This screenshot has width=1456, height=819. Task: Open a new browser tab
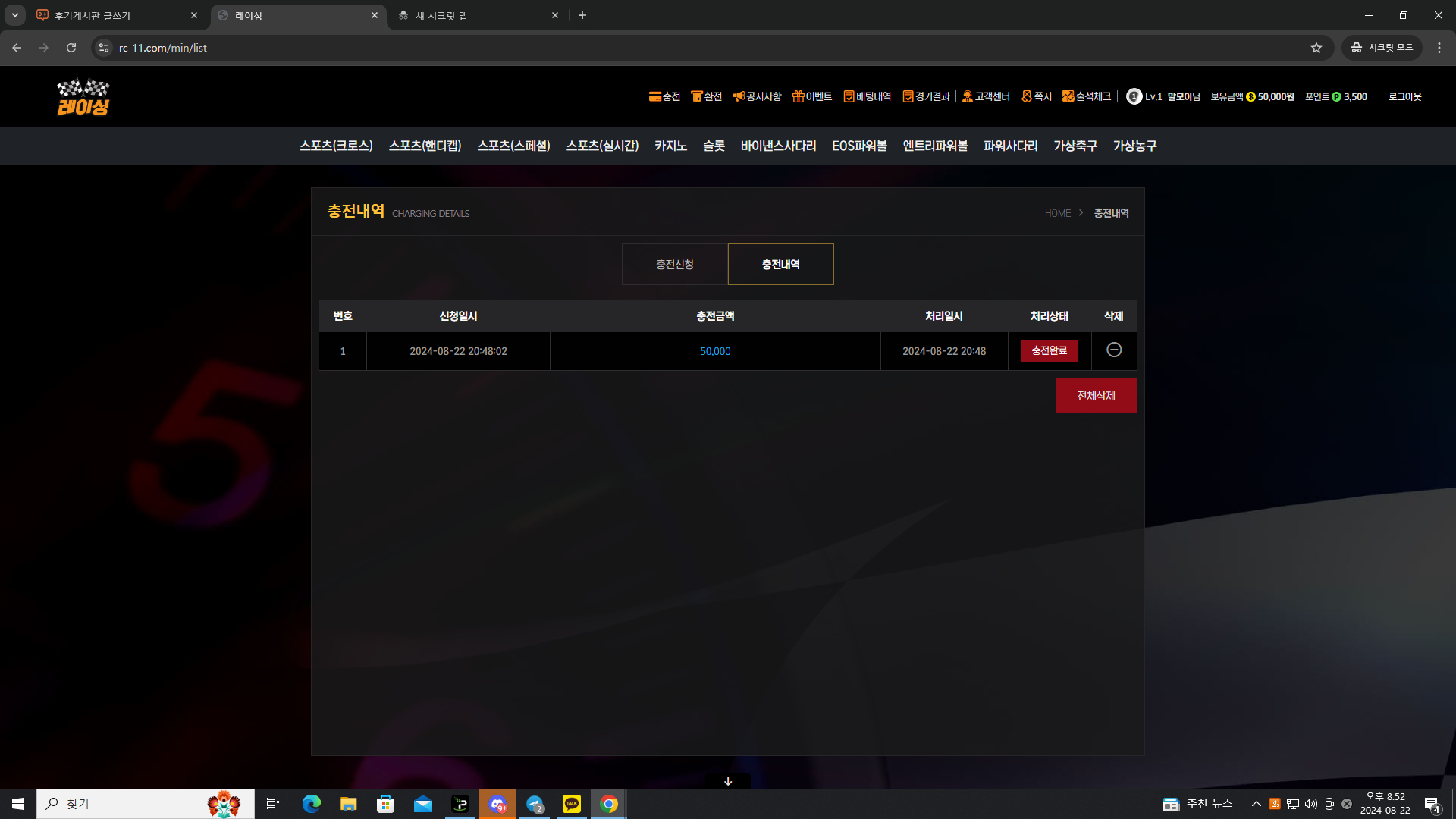click(x=582, y=15)
